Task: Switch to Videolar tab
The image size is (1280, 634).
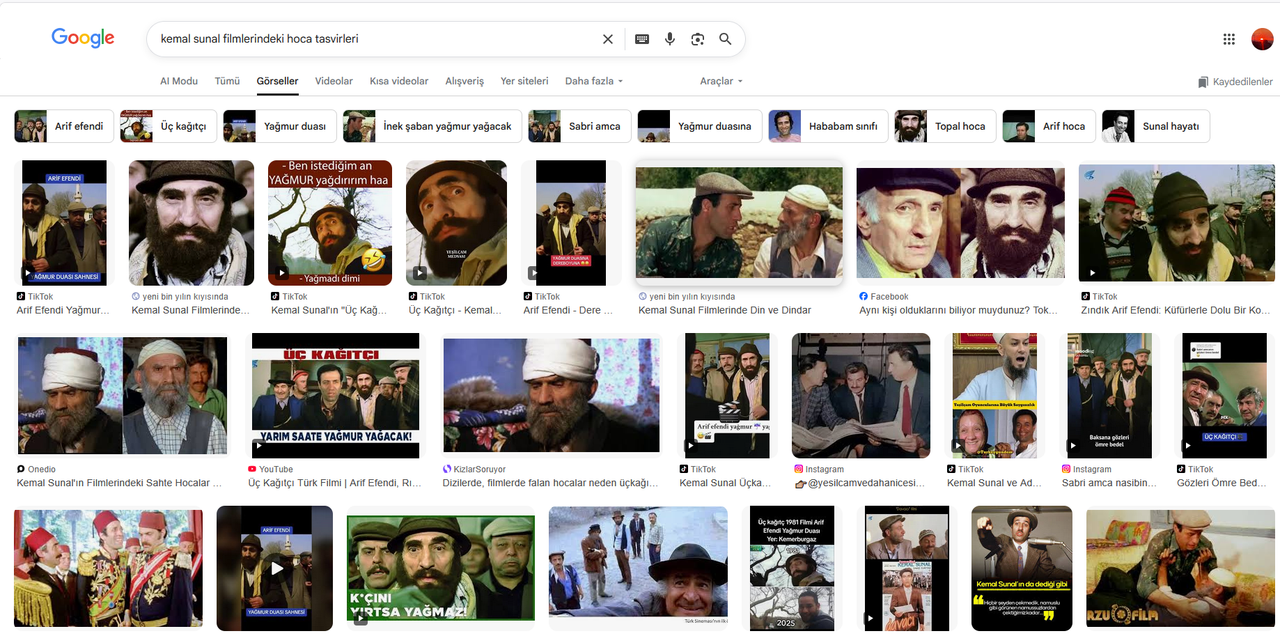Action: [x=334, y=81]
